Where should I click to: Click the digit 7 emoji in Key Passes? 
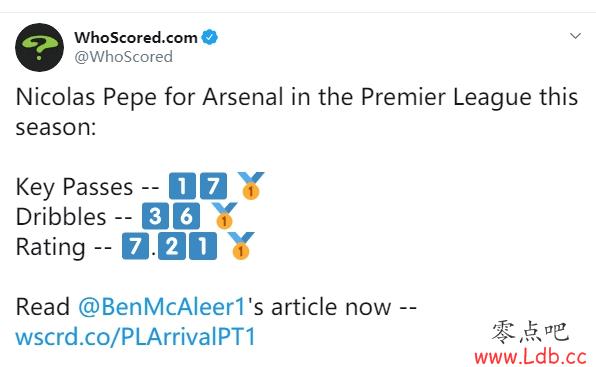point(214,186)
